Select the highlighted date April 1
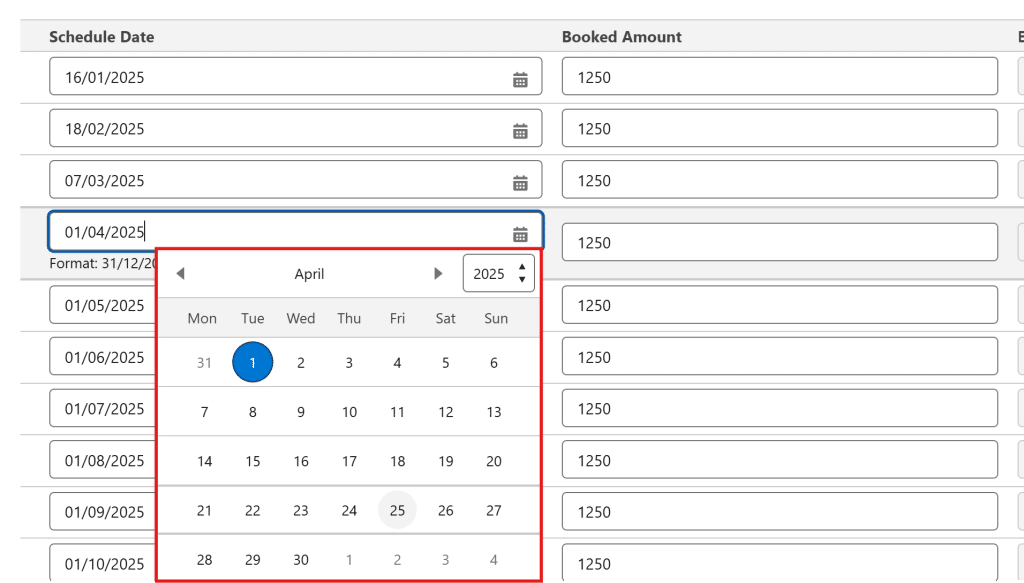Screen dimensions: 1024x583 [x=253, y=363]
